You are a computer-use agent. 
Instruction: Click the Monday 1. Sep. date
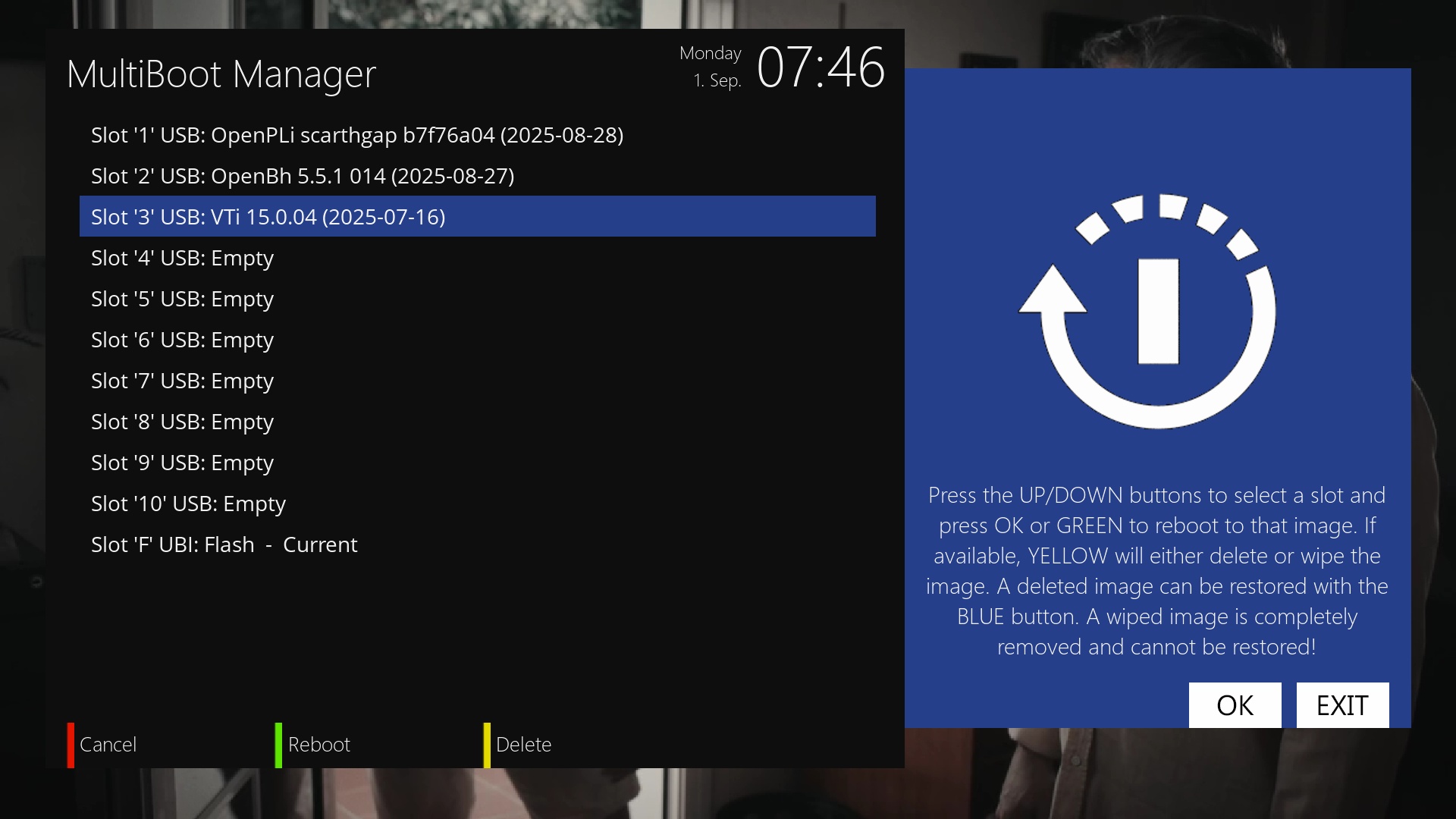coord(711,67)
